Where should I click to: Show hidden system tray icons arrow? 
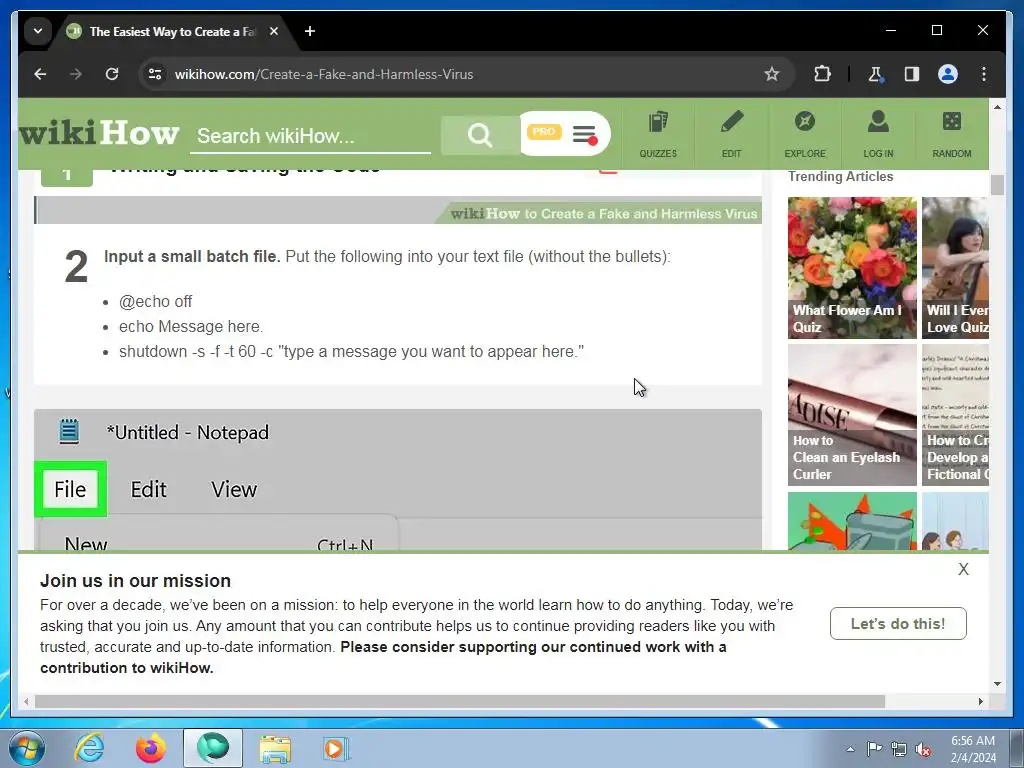coord(850,749)
